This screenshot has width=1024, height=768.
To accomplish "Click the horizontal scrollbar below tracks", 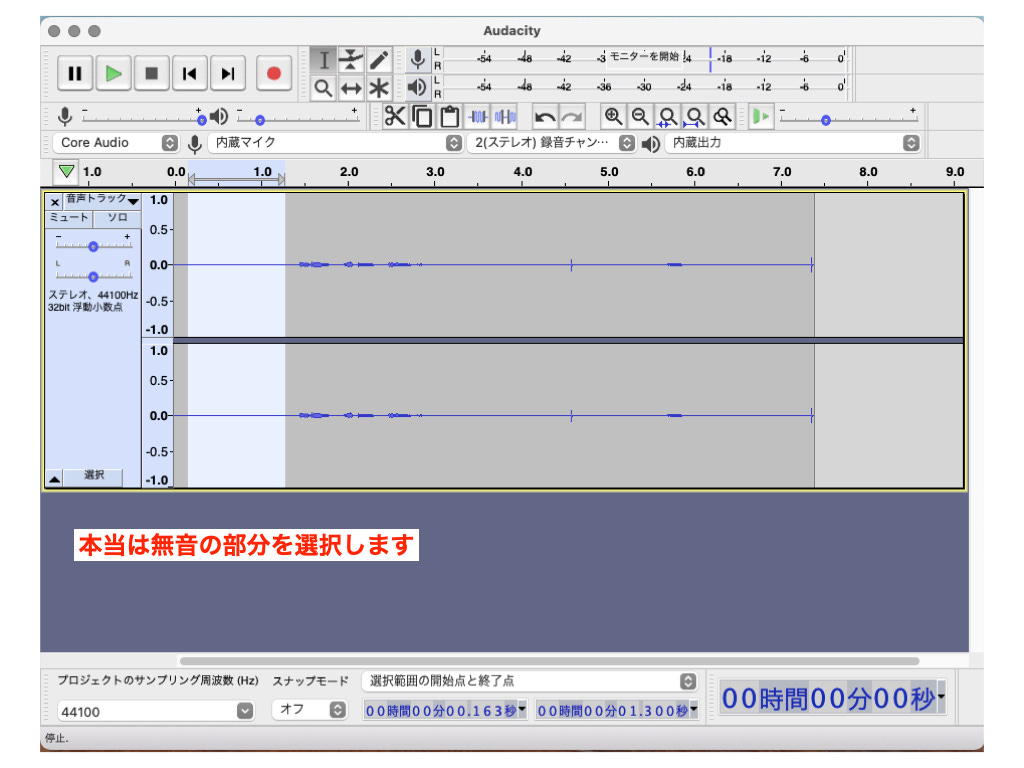I will click(x=549, y=661).
